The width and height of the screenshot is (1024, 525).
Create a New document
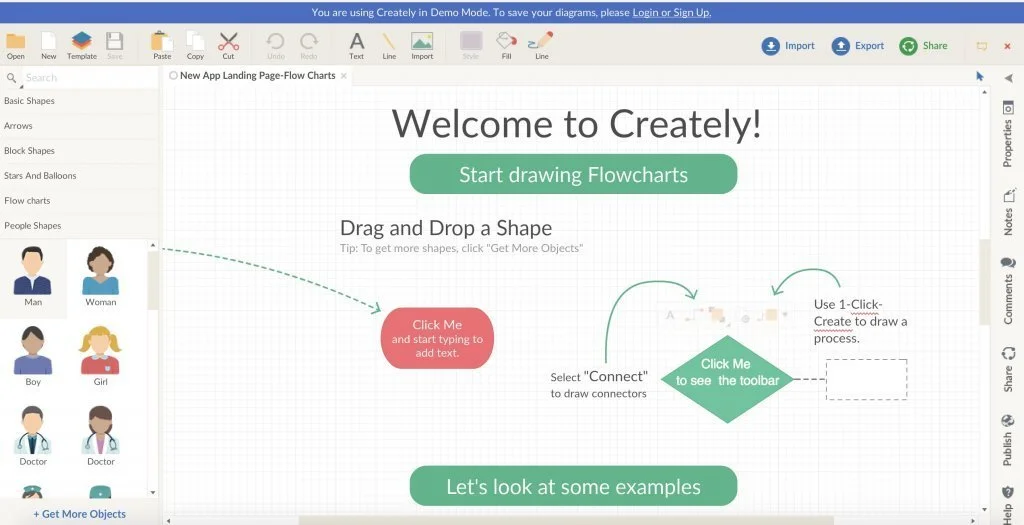49,41
